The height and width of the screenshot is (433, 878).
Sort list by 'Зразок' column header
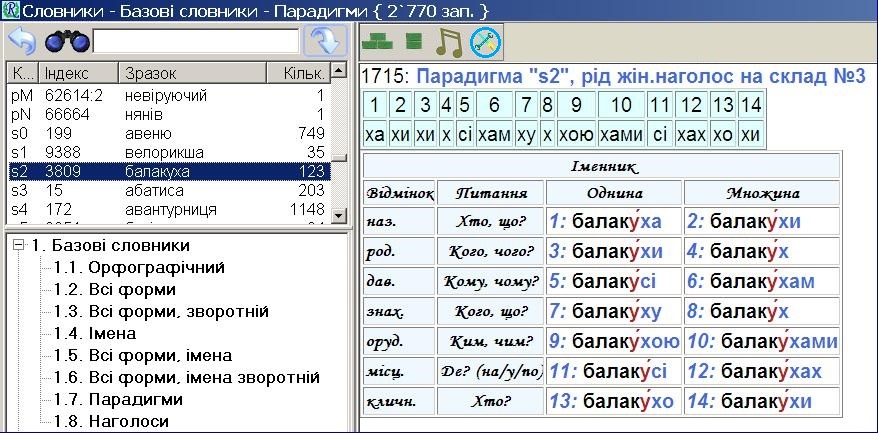tap(192, 73)
